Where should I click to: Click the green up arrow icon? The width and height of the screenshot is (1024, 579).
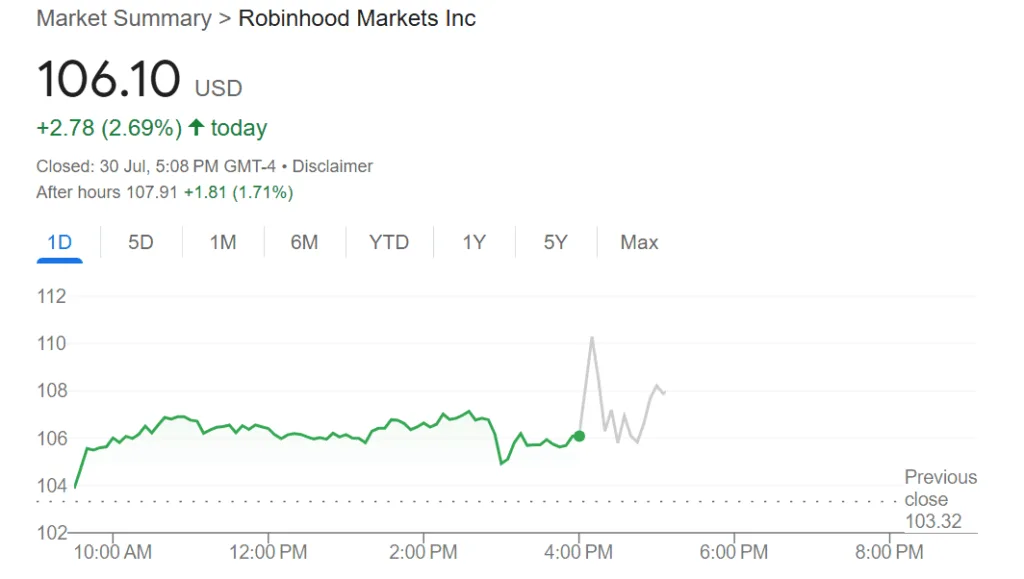click(x=196, y=128)
